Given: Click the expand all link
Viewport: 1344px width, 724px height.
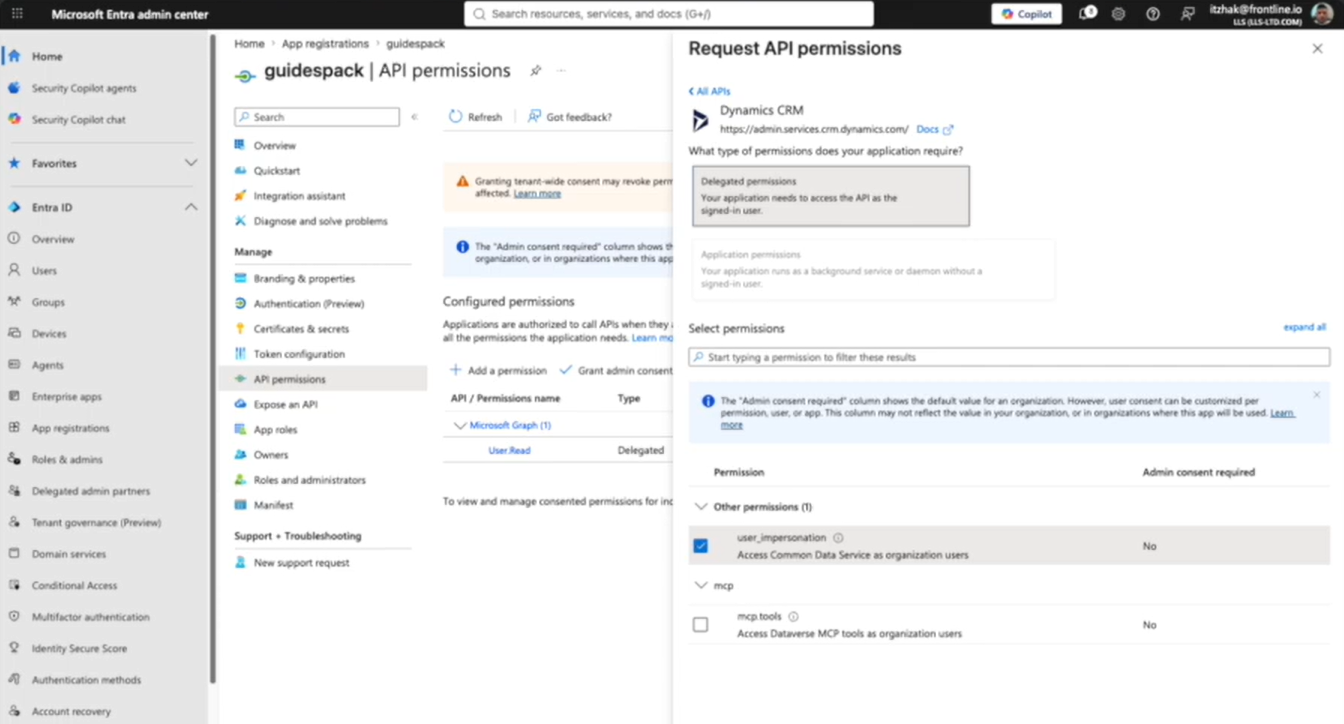Looking at the screenshot, I should [1304, 327].
